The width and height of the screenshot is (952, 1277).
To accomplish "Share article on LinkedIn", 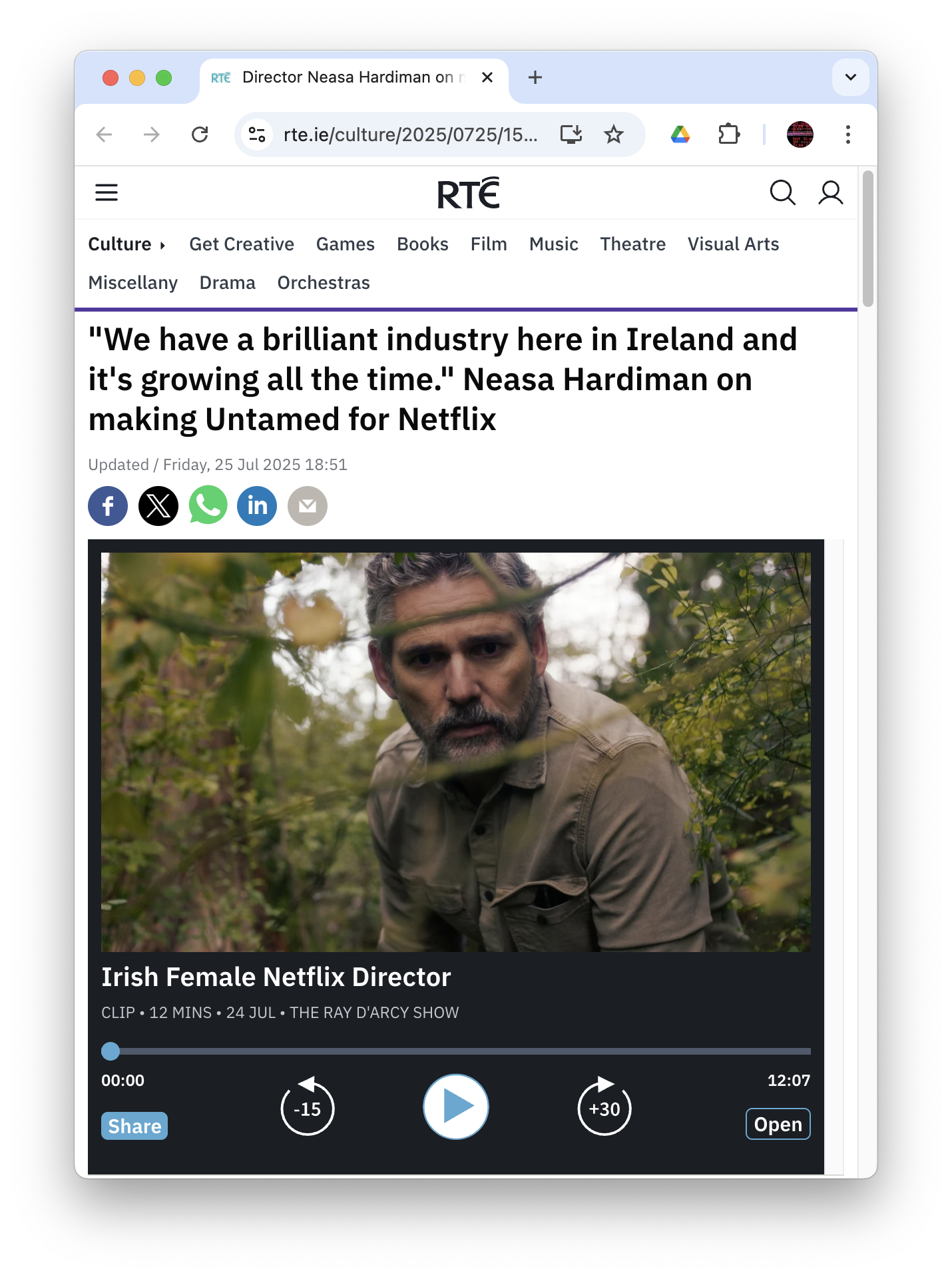I will (257, 506).
